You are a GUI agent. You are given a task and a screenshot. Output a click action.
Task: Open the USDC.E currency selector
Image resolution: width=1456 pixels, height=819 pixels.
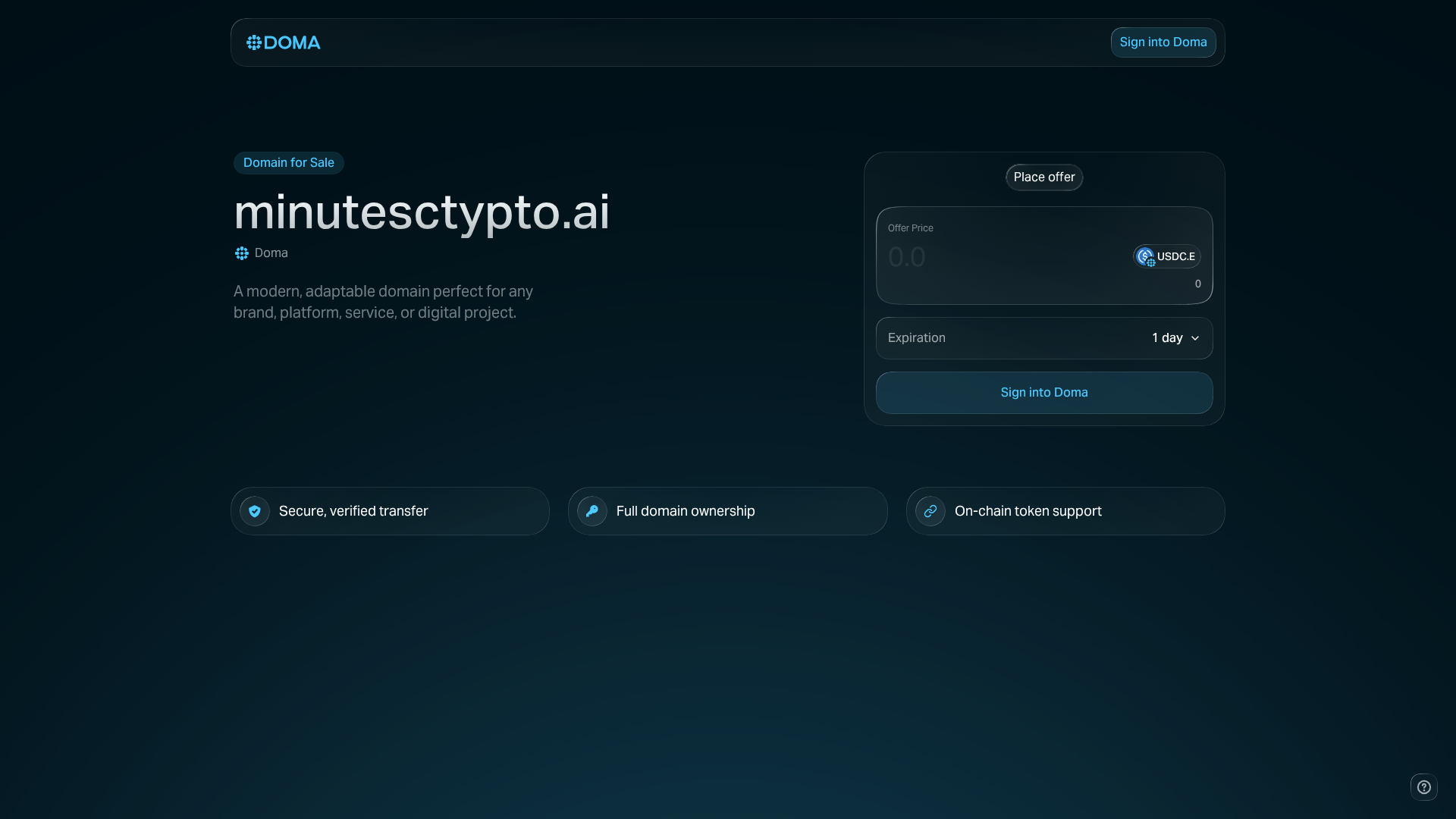[1167, 256]
